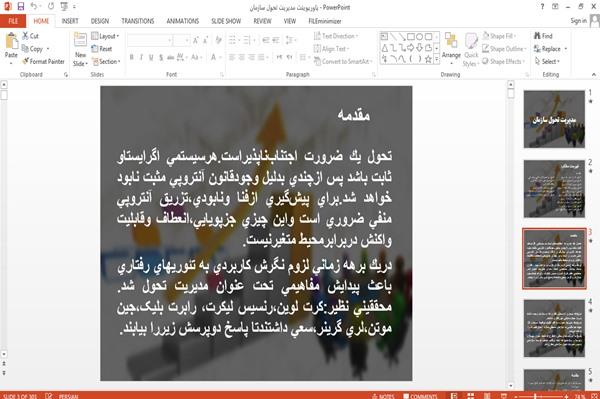
Task: Toggle Center alignment in paragraph group
Action: click(x=241, y=57)
